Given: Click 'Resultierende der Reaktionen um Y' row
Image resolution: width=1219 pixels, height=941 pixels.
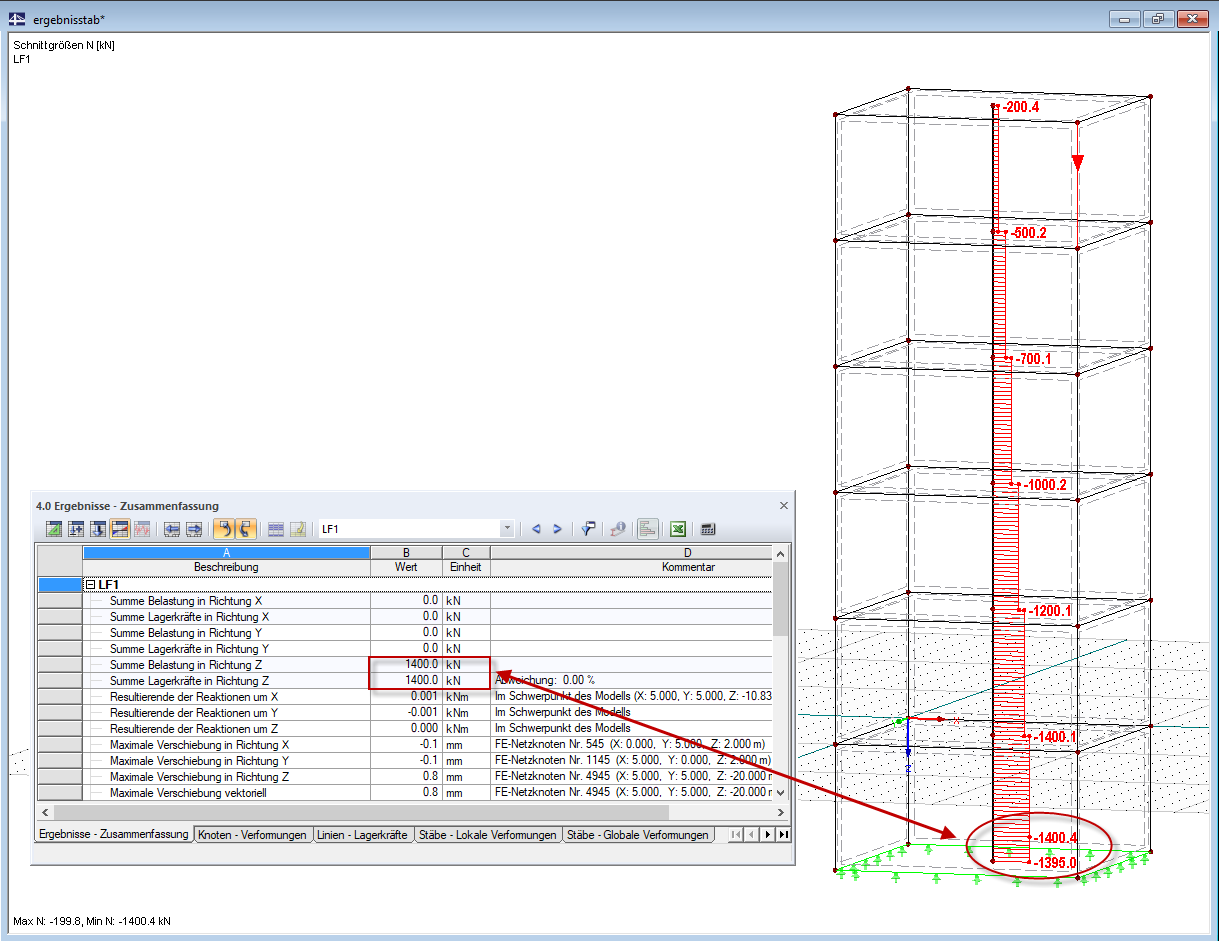Looking at the screenshot, I should point(404,713).
